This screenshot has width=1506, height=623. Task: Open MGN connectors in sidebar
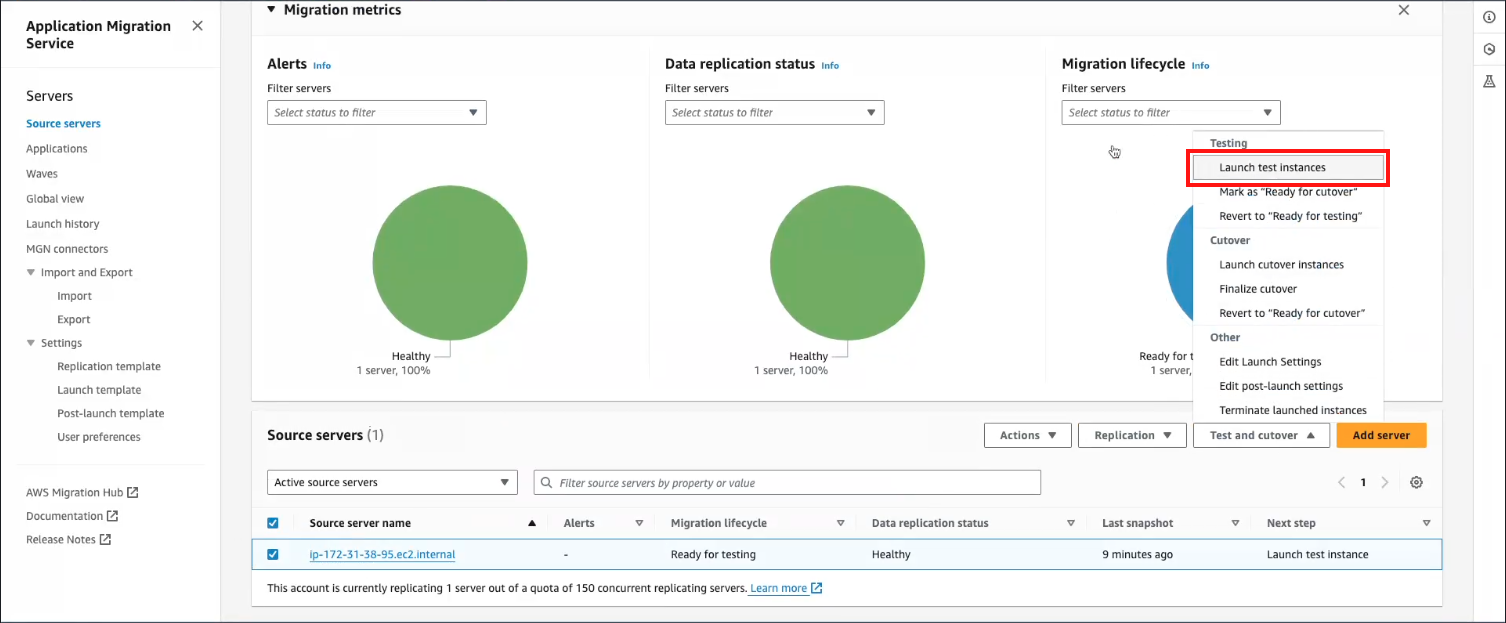click(67, 249)
